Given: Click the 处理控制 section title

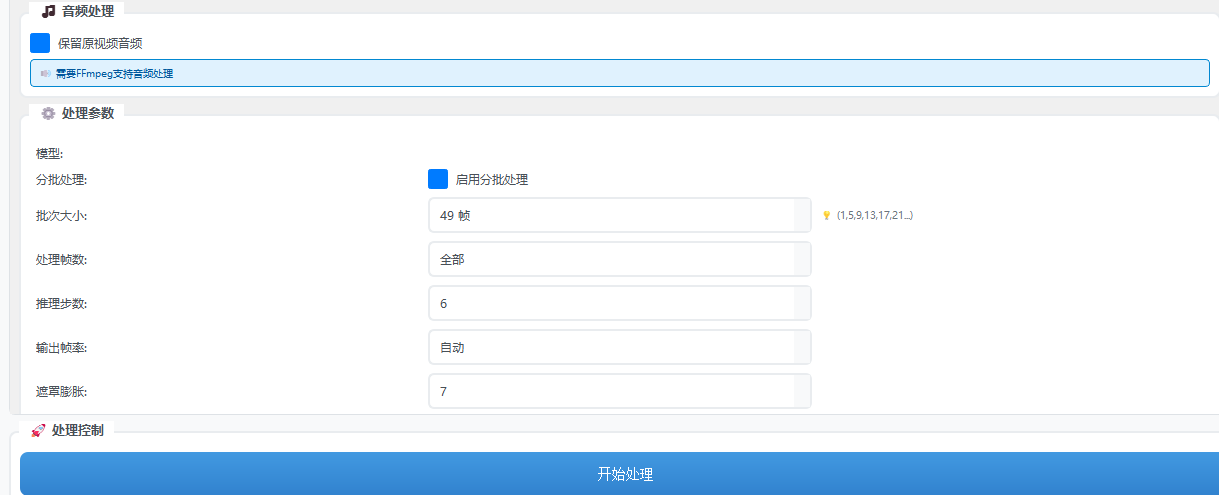Looking at the screenshot, I should click(x=77, y=430).
